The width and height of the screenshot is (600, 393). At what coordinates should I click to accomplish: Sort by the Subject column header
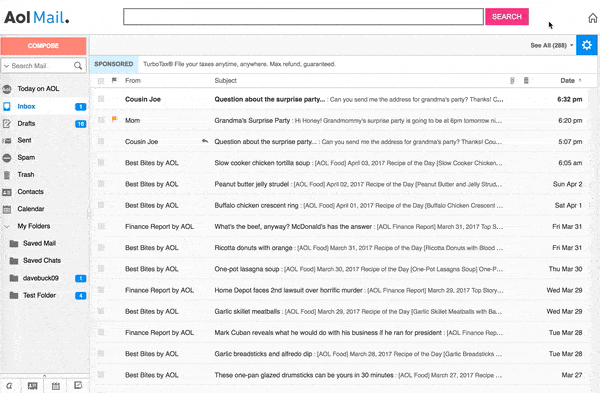click(225, 80)
